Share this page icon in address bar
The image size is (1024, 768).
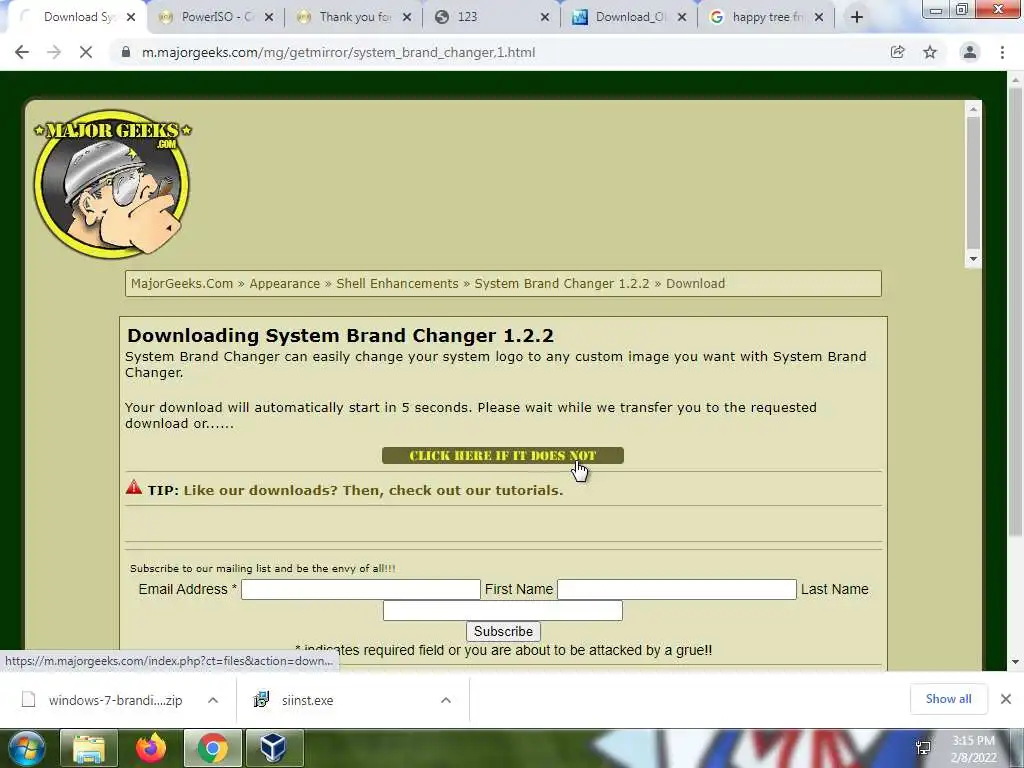coord(897,52)
